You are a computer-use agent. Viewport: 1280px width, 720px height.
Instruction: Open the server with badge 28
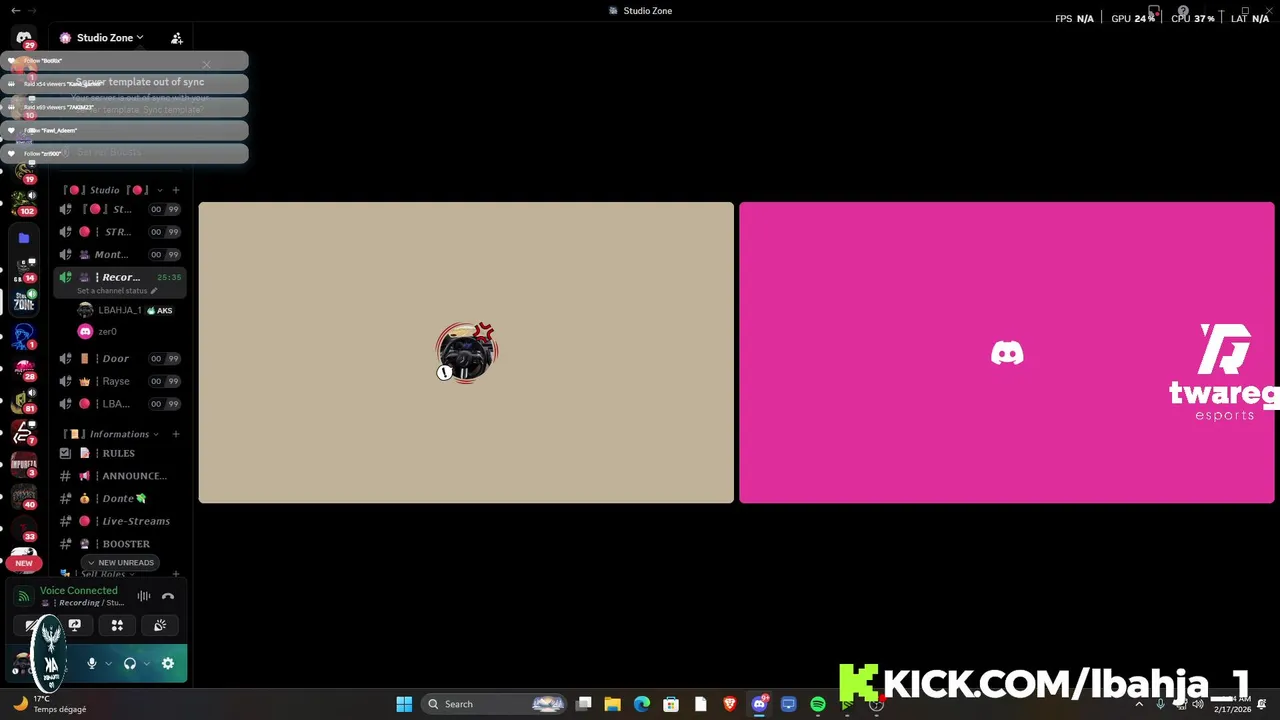pos(24,368)
